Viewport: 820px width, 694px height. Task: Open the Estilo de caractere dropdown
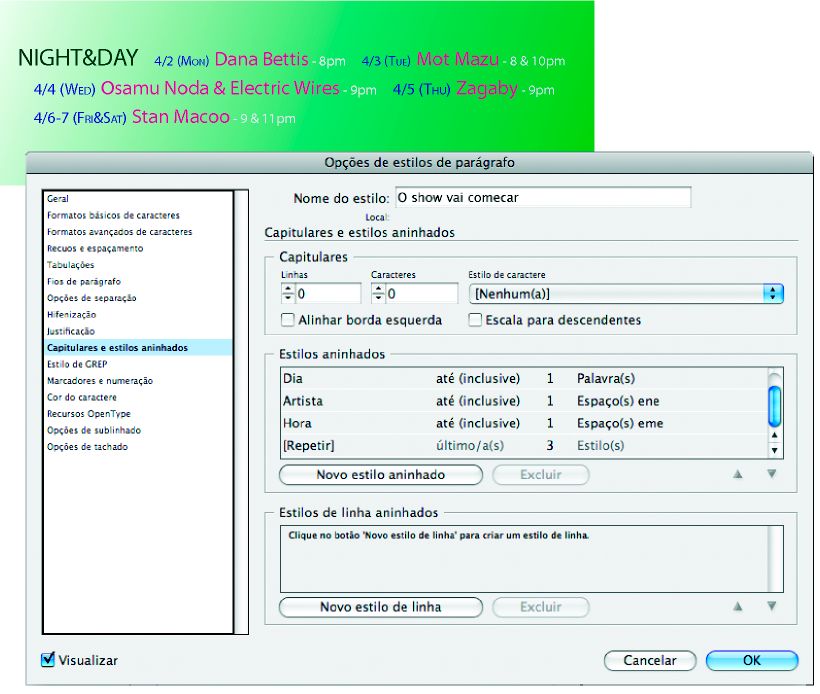(626, 294)
